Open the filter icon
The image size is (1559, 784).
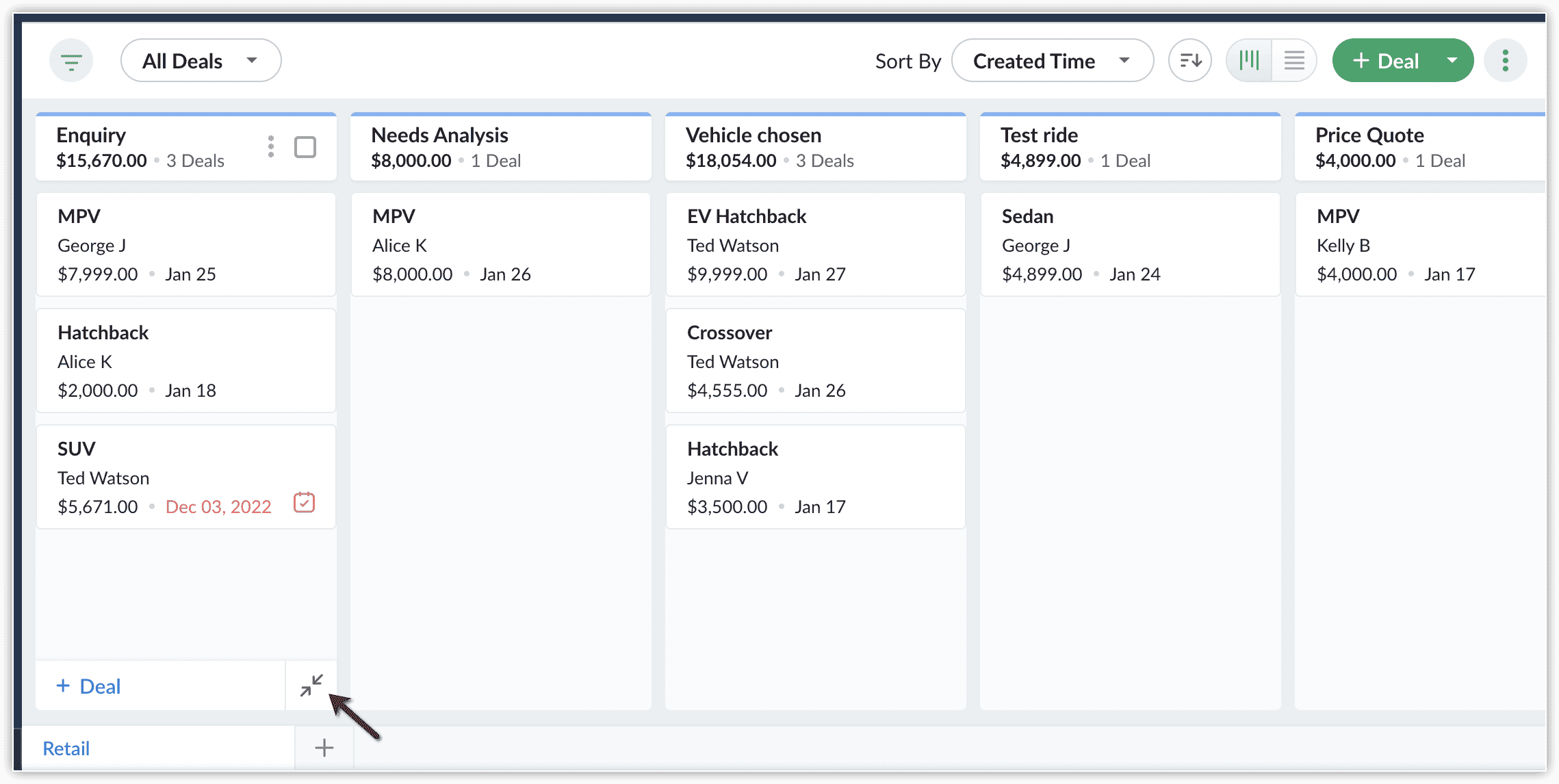point(71,62)
